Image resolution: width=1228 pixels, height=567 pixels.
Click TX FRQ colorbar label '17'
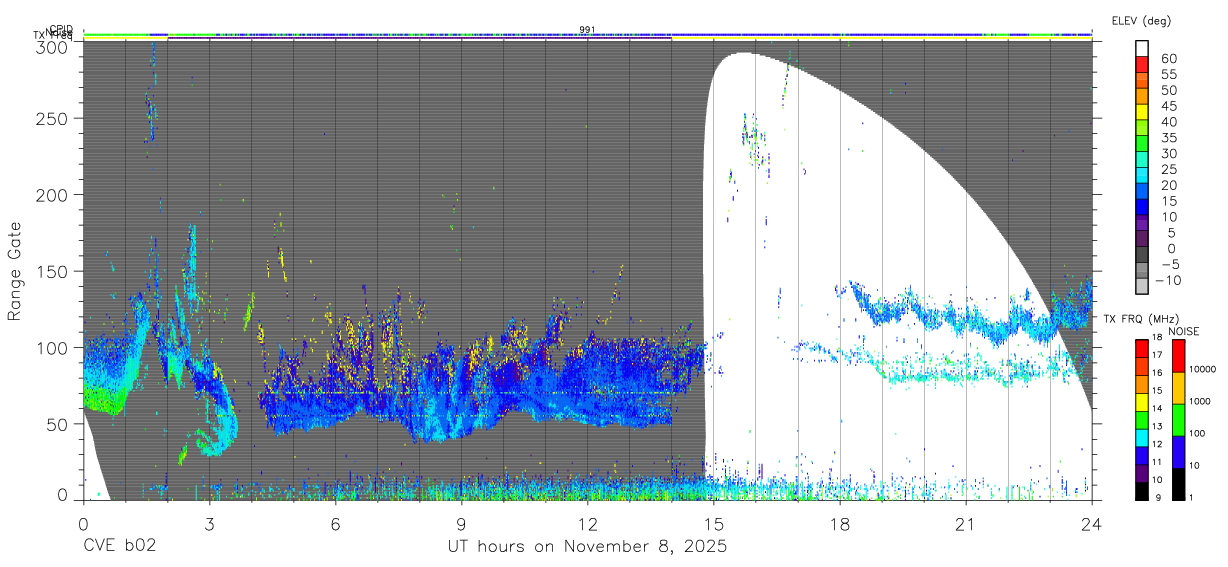point(1159,355)
